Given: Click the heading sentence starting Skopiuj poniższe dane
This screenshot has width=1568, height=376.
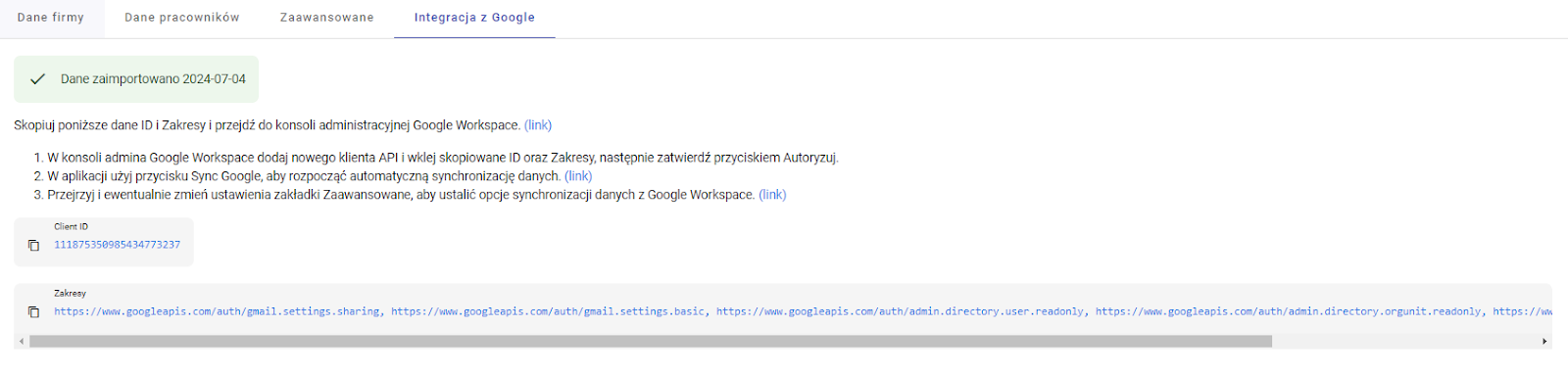Looking at the screenshot, I should [x=267, y=125].
